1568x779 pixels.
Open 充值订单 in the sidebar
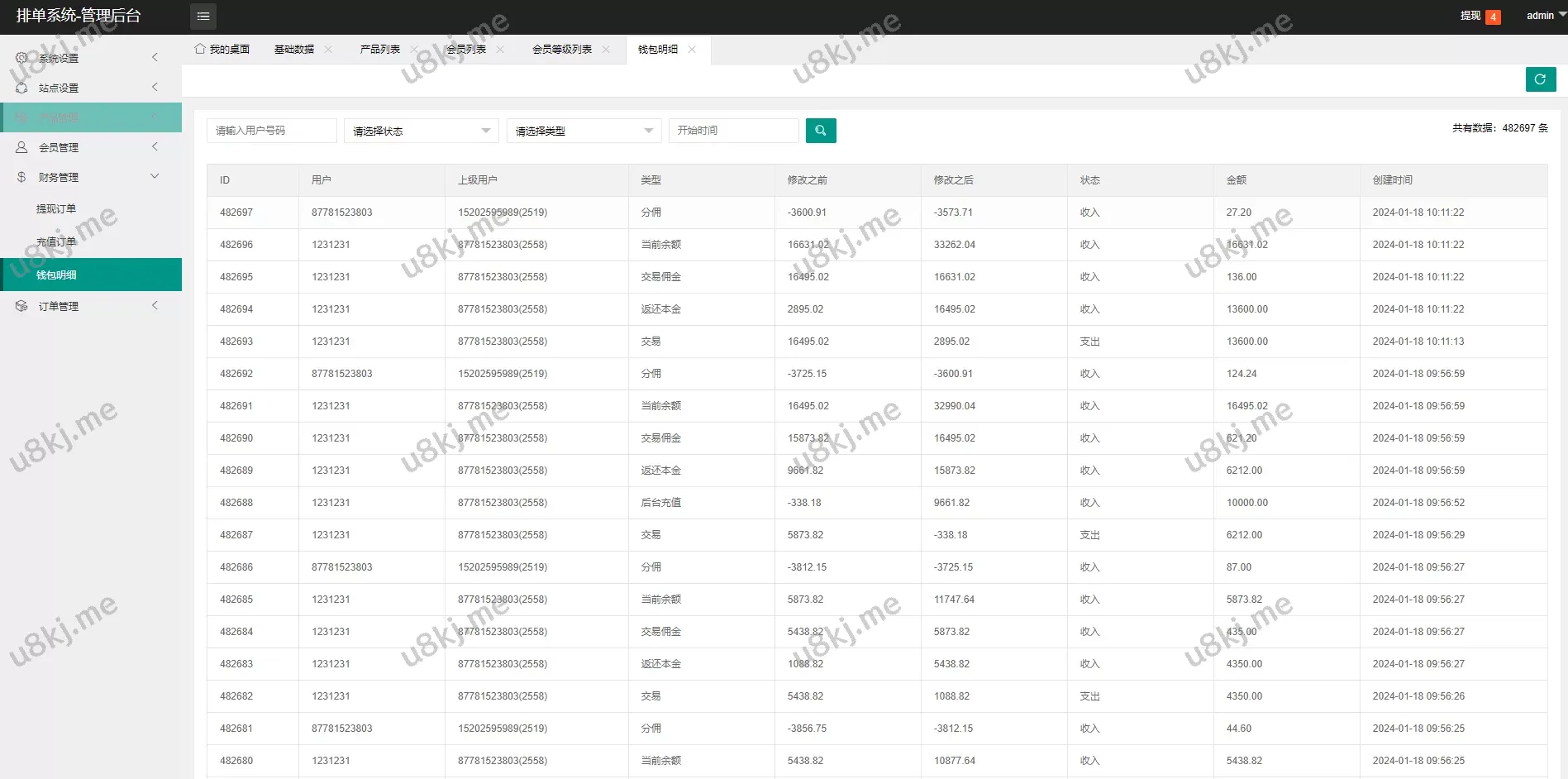pyautogui.click(x=56, y=242)
